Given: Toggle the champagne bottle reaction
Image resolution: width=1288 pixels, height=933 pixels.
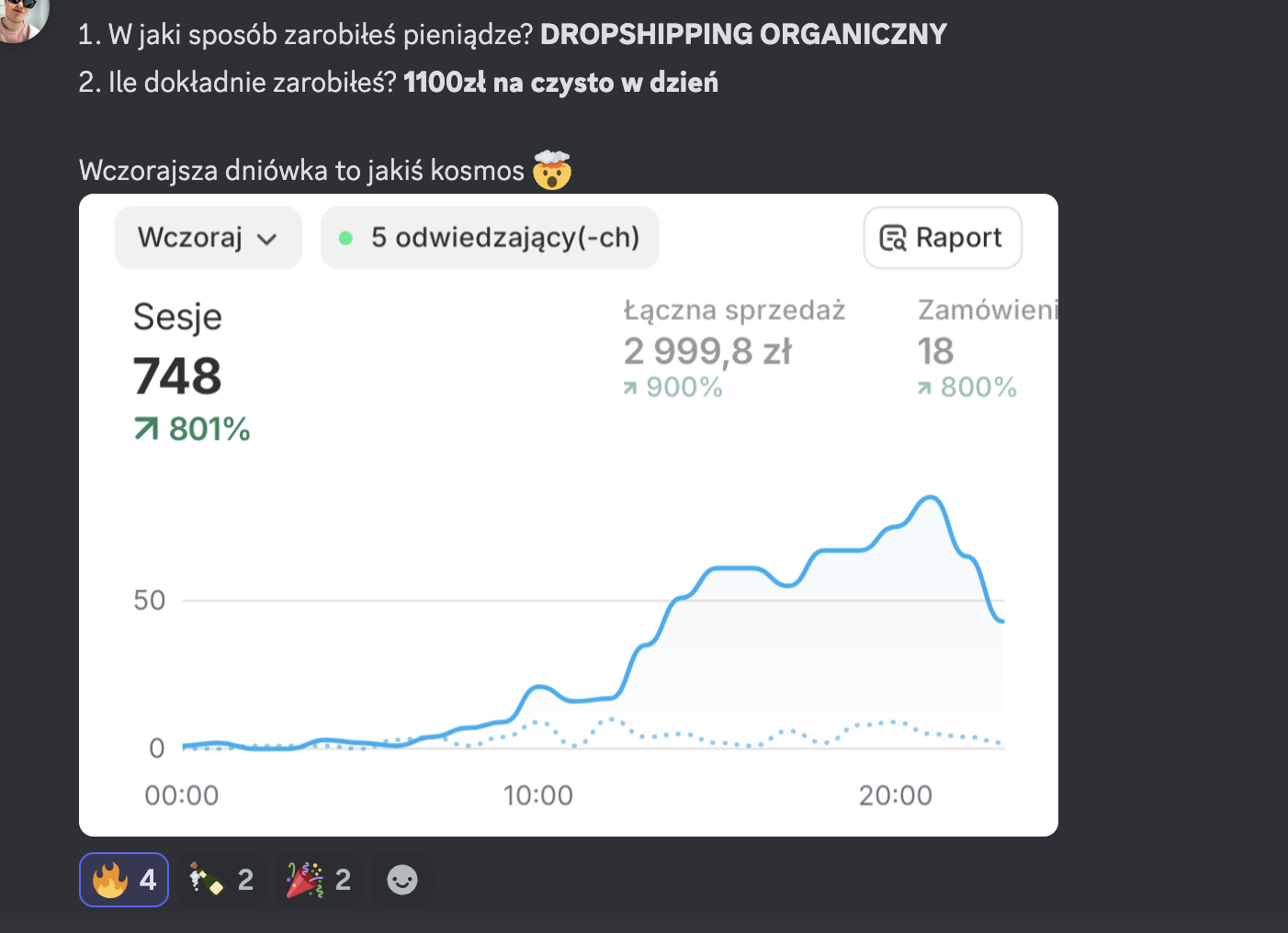Looking at the screenshot, I should tap(221, 880).
